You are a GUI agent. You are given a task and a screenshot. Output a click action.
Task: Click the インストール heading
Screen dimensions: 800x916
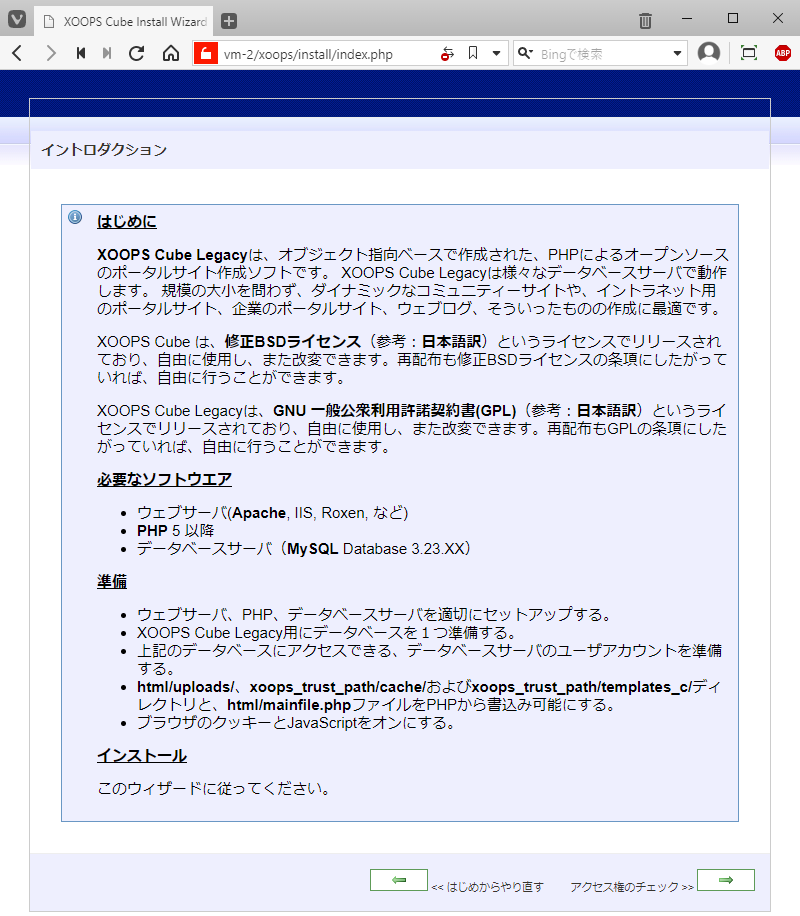(141, 756)
